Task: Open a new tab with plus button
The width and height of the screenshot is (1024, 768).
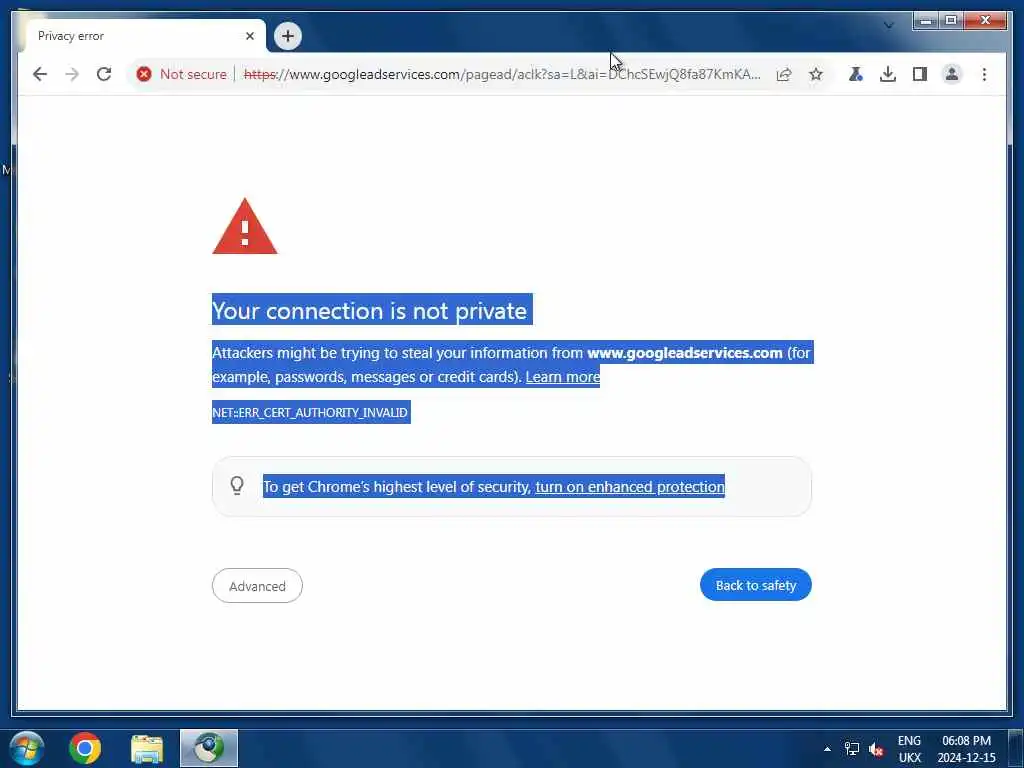Action: (x=287, y=36)
